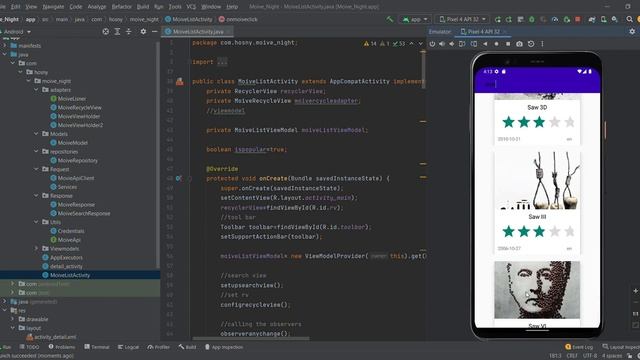Take an emulator screenshot with camera icon
This screenshot has height=360, width=640.
pyautogui.click(x=519, y=44)
